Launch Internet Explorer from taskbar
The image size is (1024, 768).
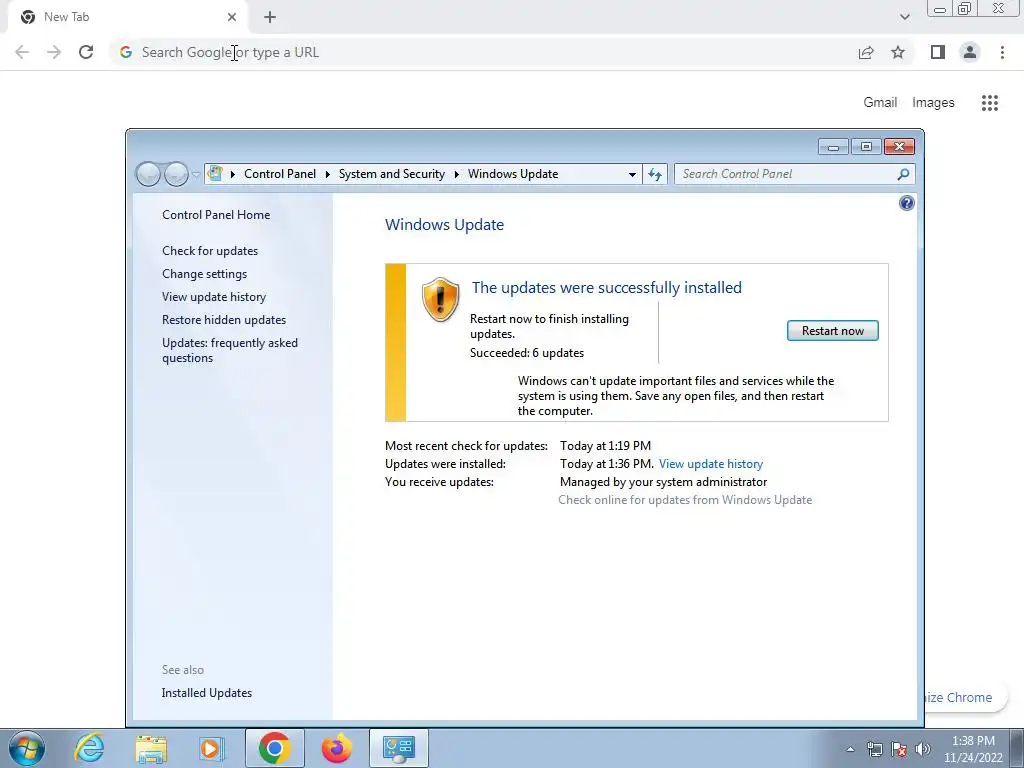coord(89,748)
